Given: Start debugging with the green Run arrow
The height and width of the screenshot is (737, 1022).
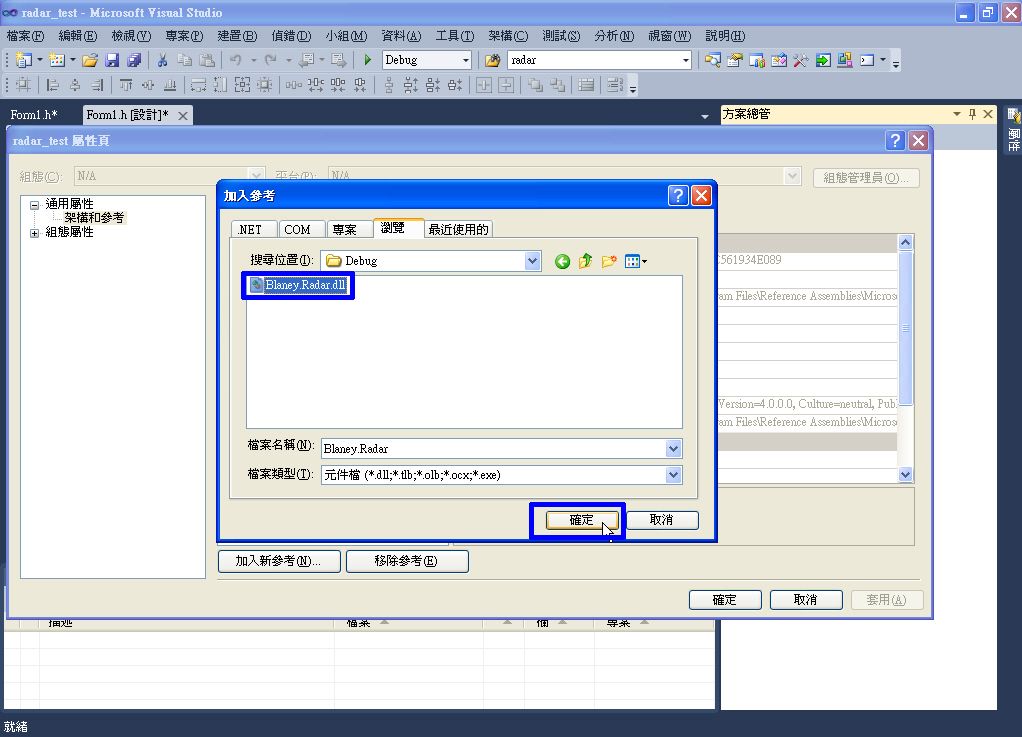Looking at the screenshot, I should (x=366, y=60).
